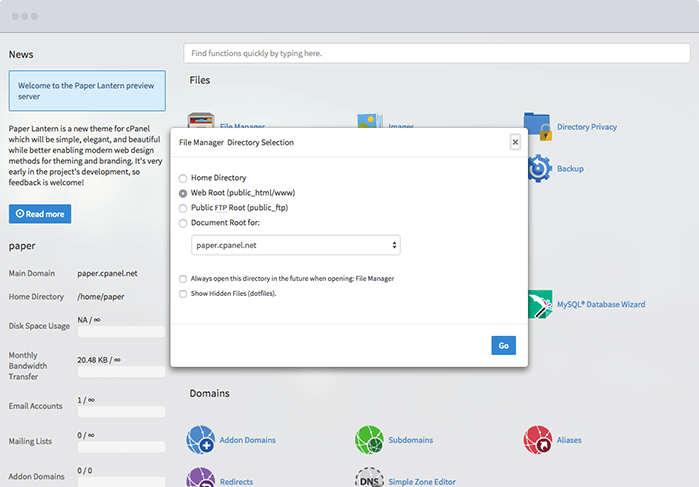The height and width of the screenshot is (487, 699).
Task: Expand the paper.cpanel.net domain dropdown
Action: pyautogui.click(x=296, y=245)
